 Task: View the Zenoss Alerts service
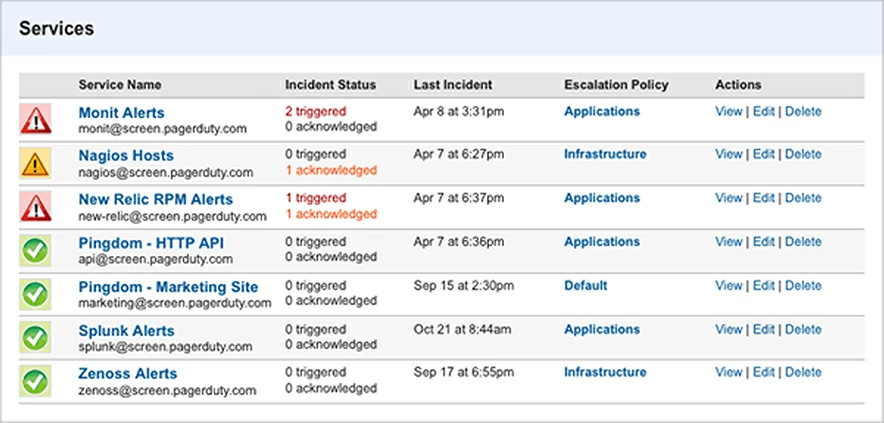point(728,372)
